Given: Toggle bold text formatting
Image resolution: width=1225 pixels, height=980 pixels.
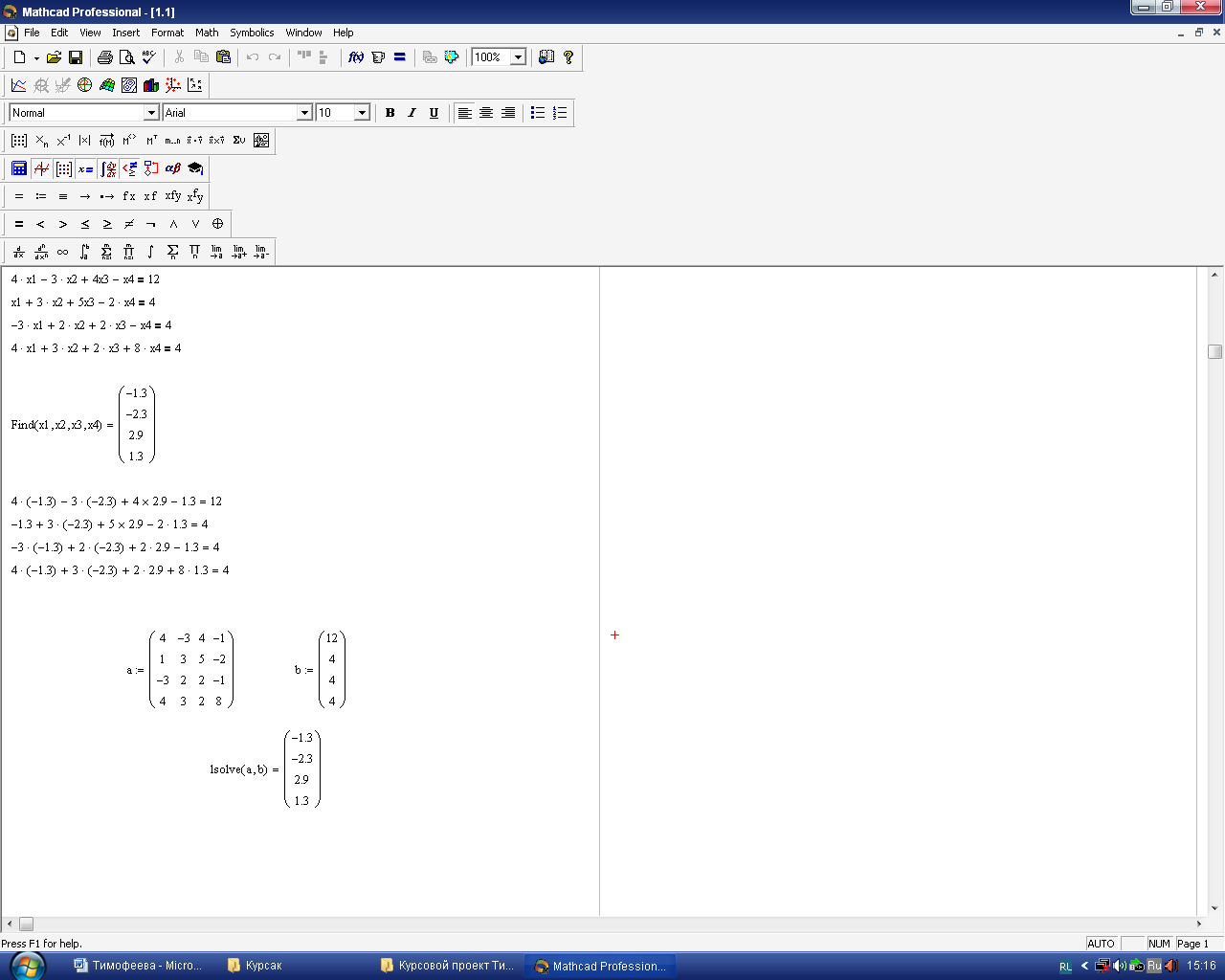Looking at the screenshot, I should (x=390, y=113).
